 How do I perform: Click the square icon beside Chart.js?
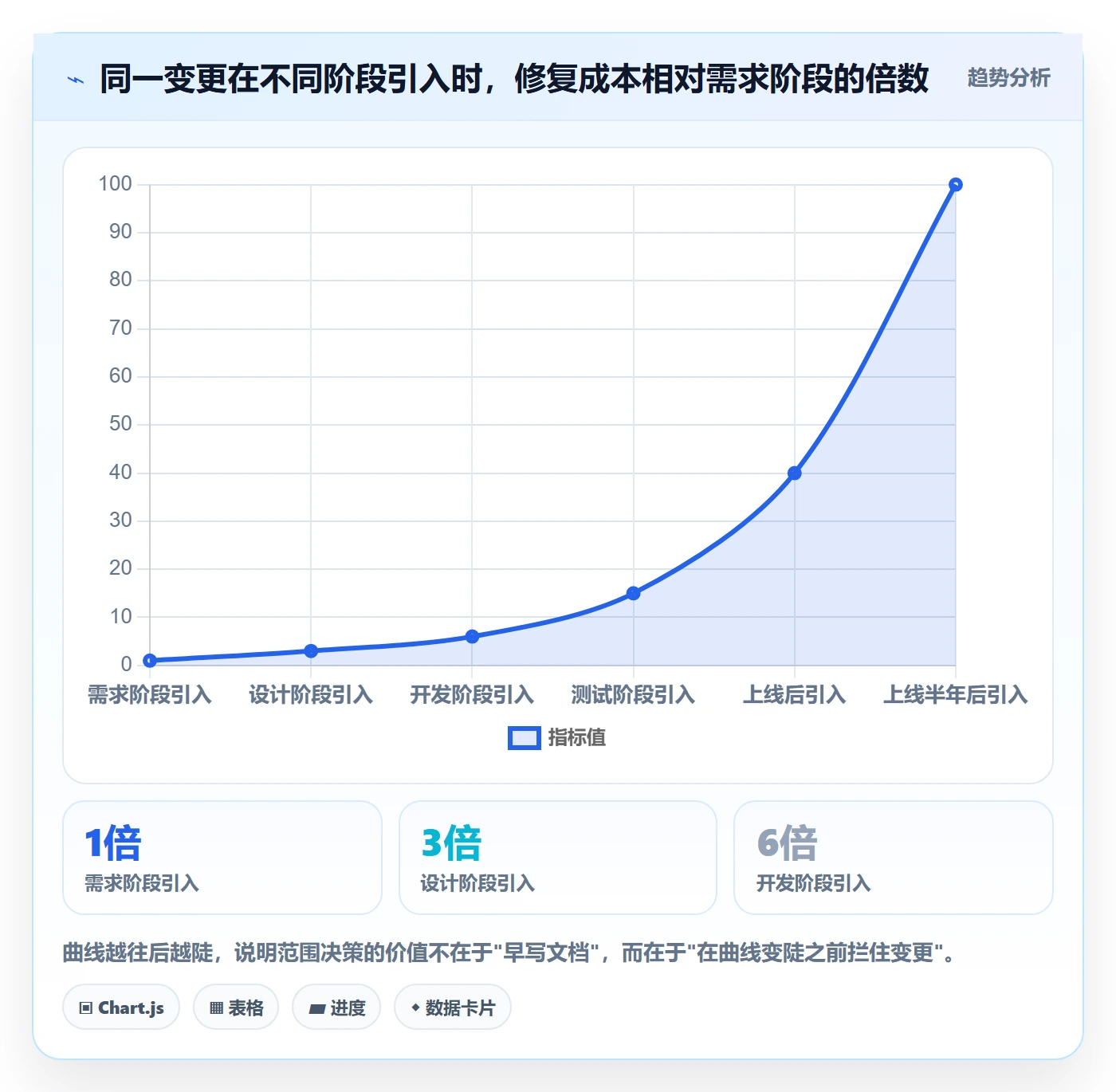86,1008
